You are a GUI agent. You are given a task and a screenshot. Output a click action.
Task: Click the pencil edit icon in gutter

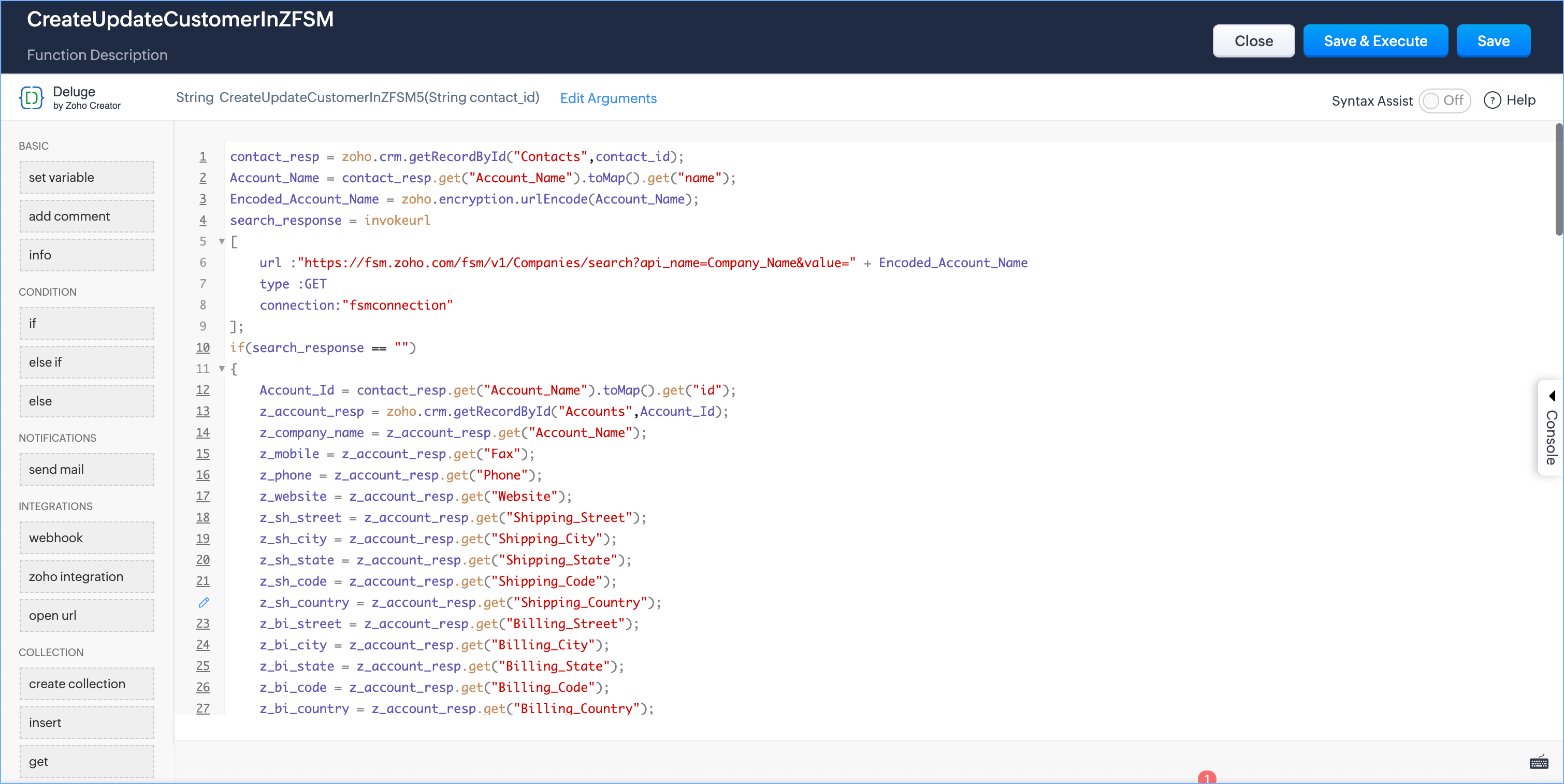pyautogui.click(x=204, y=602)
